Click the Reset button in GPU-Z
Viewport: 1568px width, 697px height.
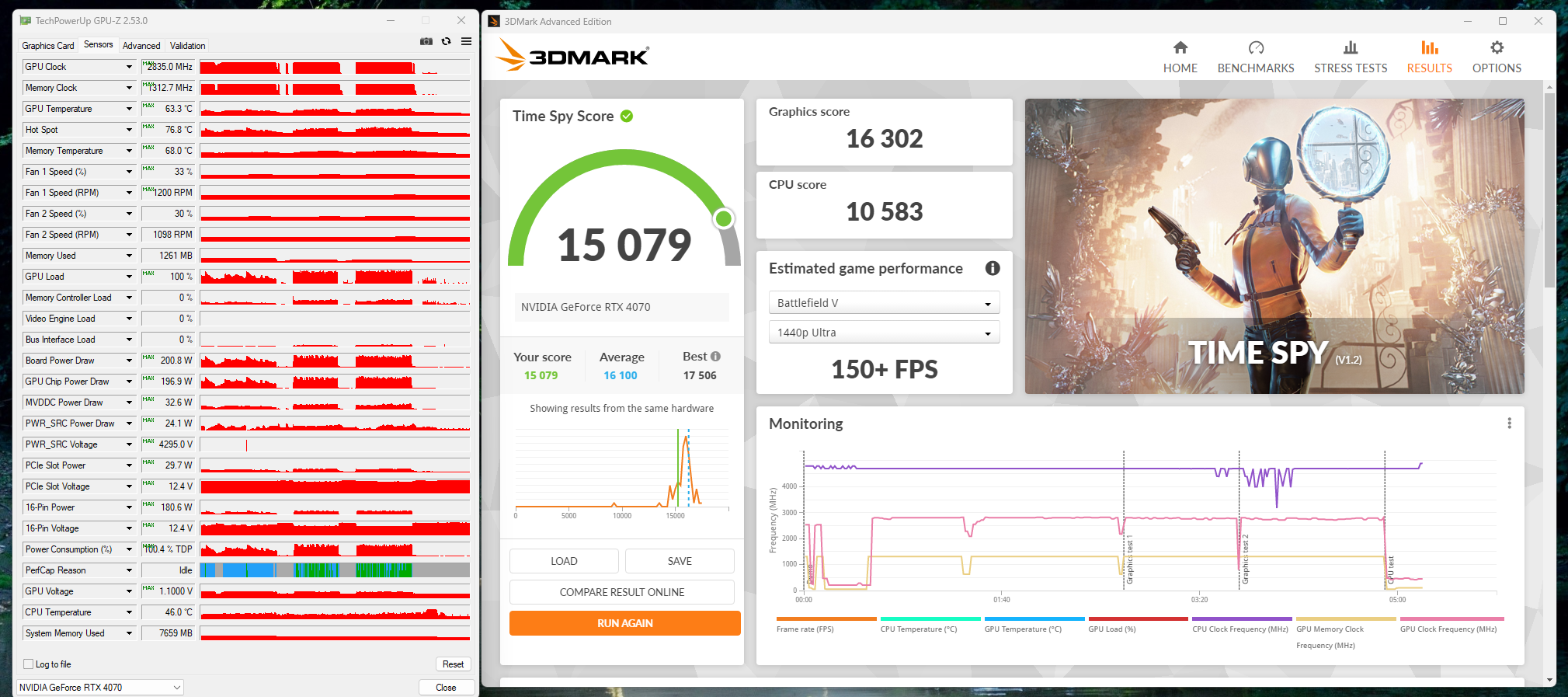click(454, 664)
